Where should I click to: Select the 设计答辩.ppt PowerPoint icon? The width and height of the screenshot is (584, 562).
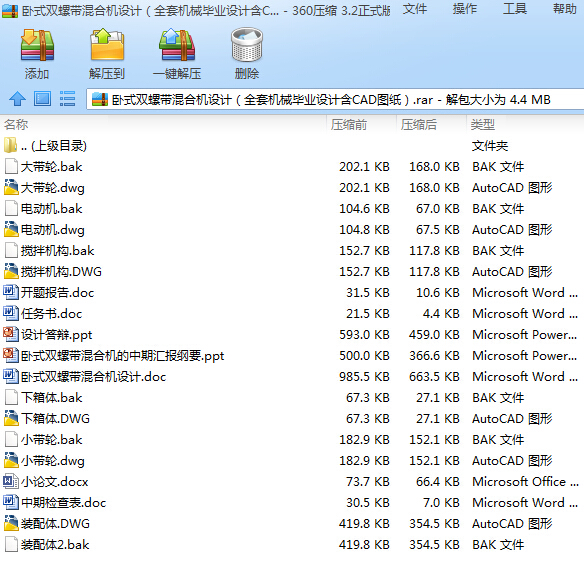(11, 334)
